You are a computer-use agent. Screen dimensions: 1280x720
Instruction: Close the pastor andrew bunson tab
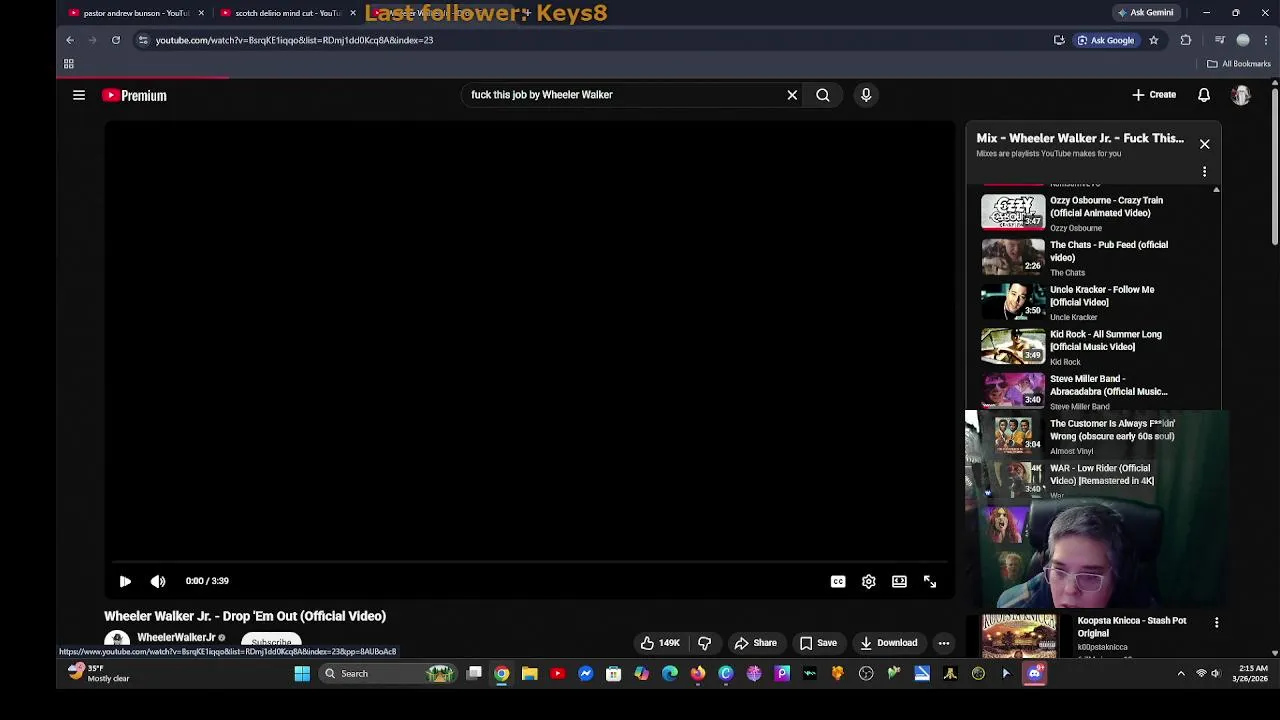point(201,13)
